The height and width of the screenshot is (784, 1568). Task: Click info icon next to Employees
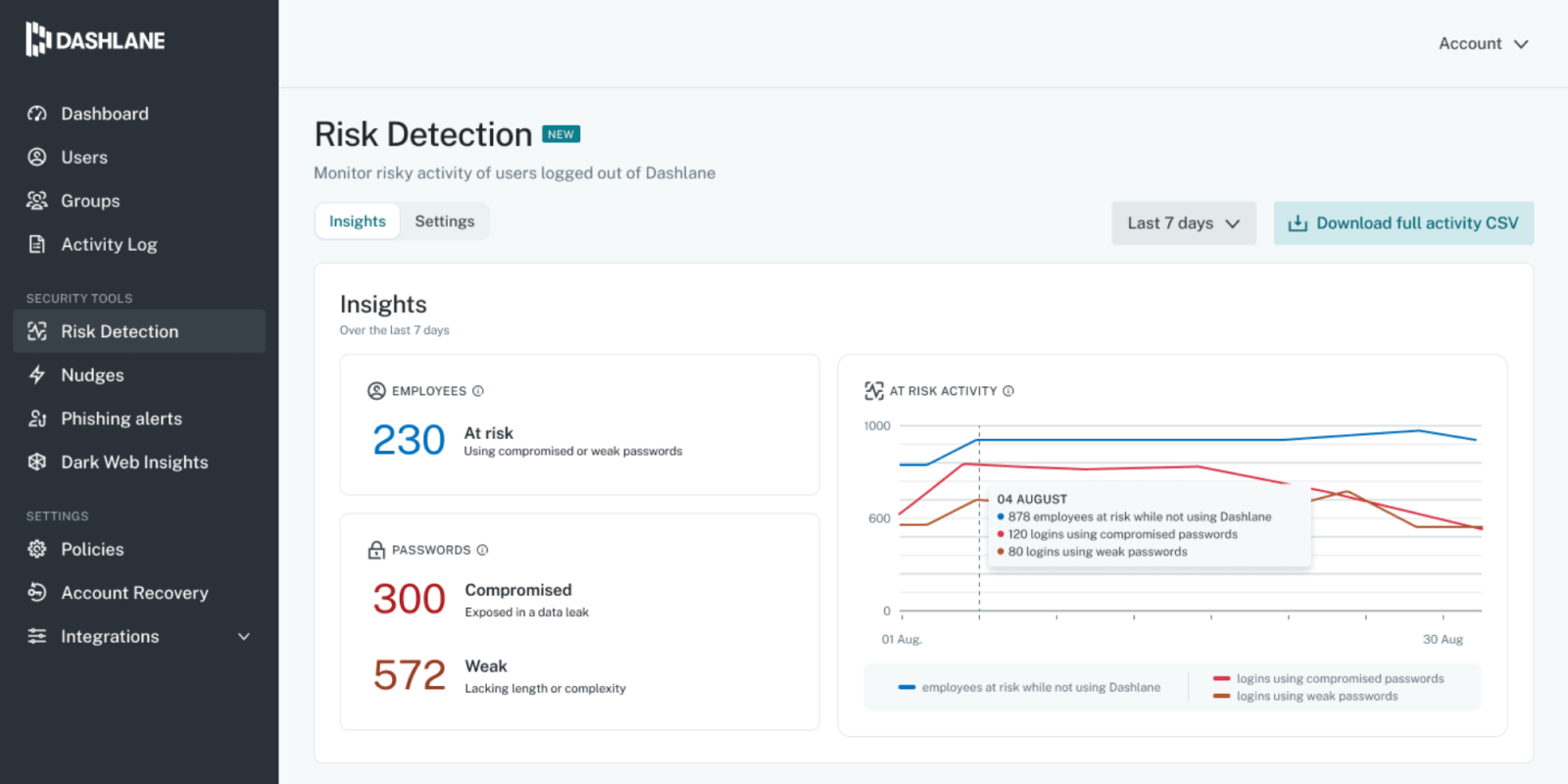[478, 391]
